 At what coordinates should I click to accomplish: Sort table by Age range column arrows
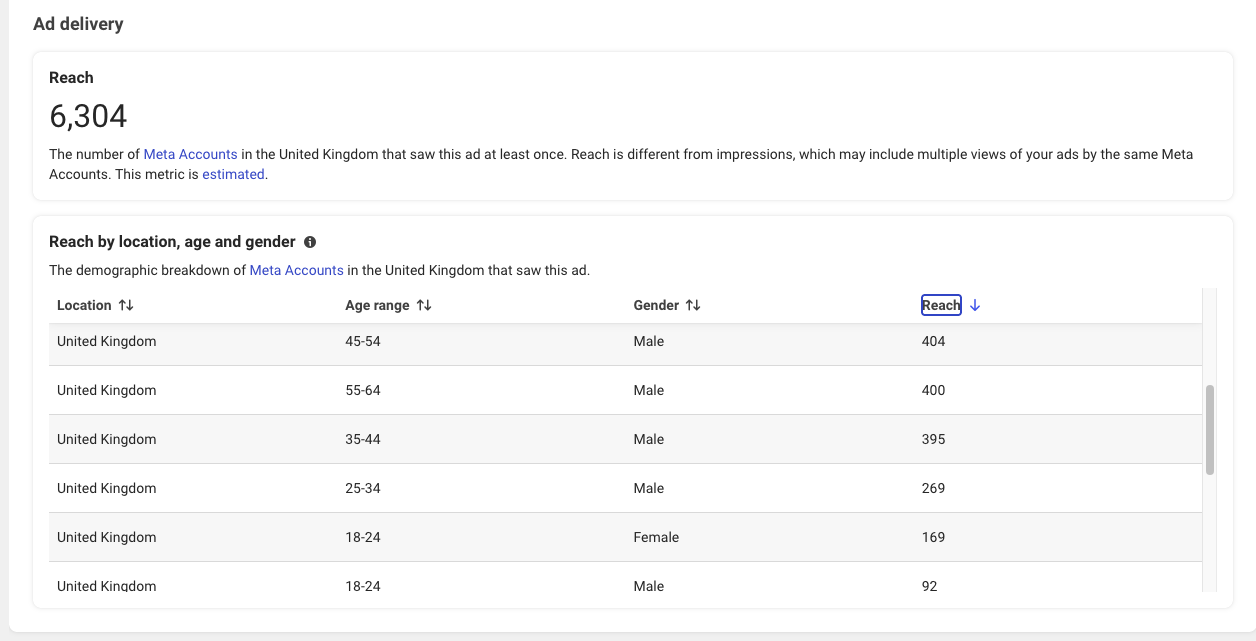tap(424, 305)
